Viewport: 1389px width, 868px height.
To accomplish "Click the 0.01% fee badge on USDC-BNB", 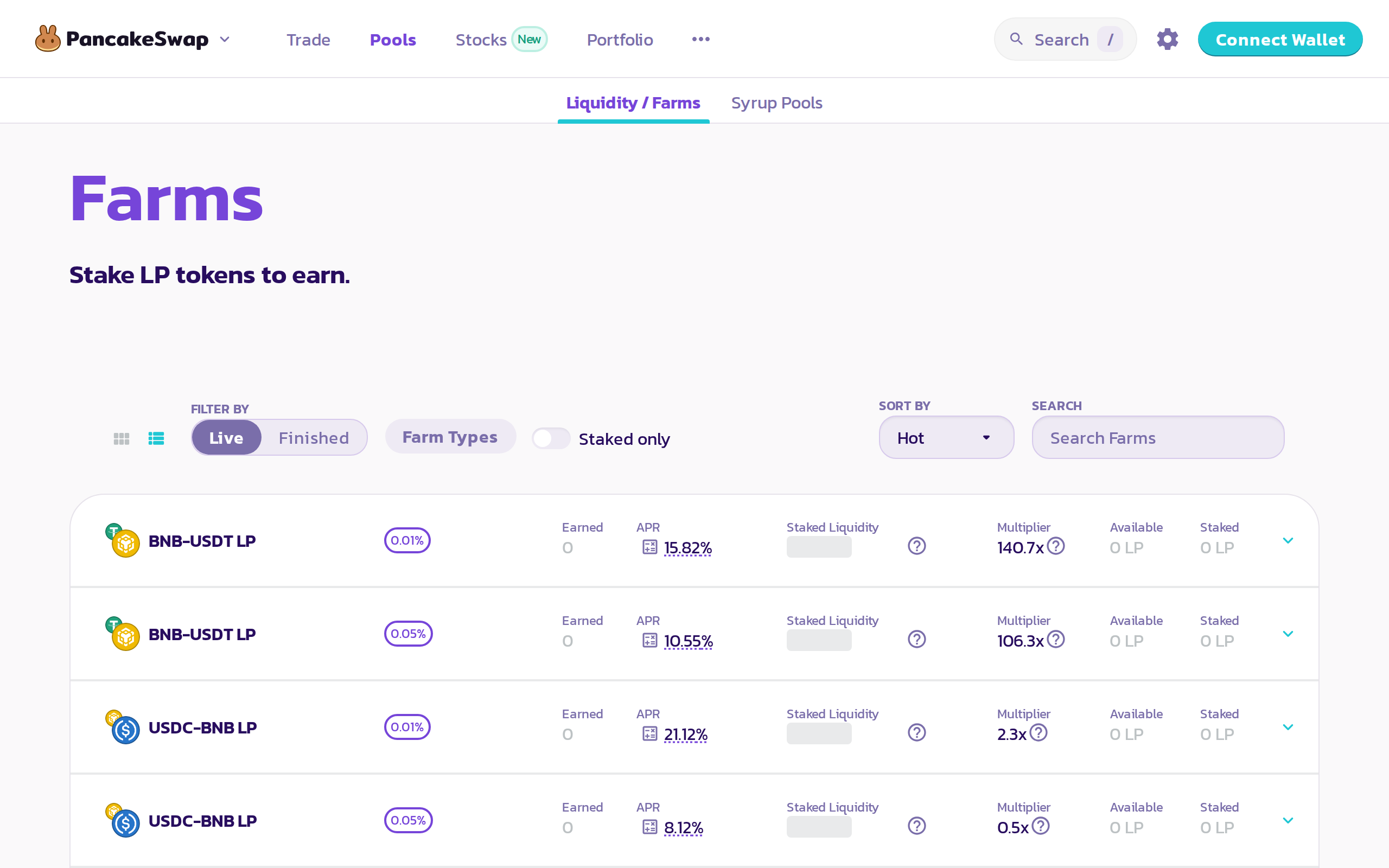I will 407,727.
